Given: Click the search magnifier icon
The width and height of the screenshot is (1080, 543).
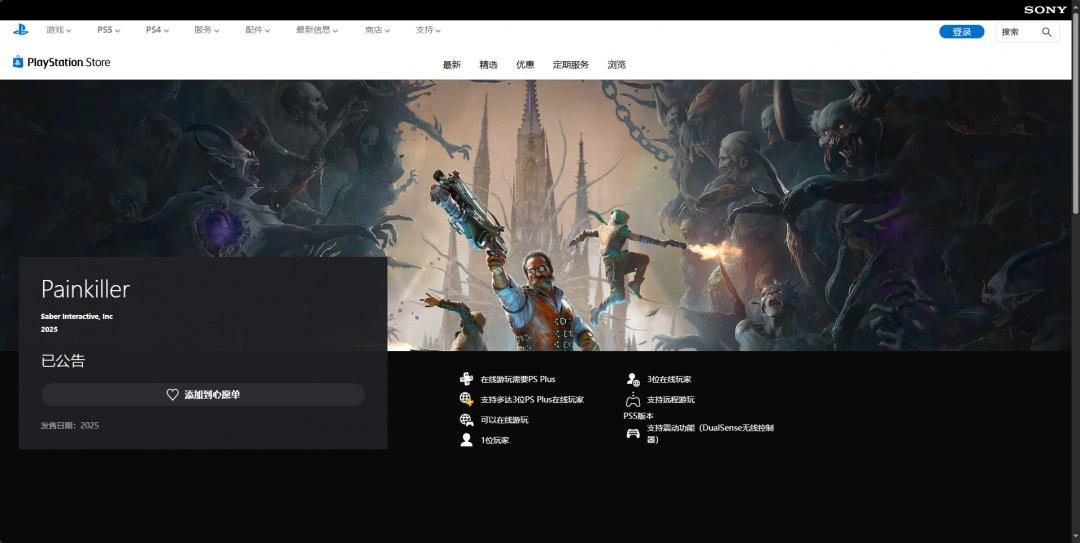Looking at the screenshot, I should pos(1047,32).
